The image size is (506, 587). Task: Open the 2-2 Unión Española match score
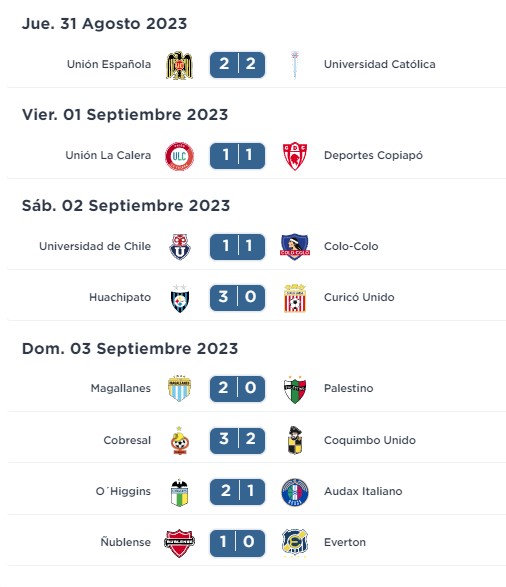click(x=237, y=65)
